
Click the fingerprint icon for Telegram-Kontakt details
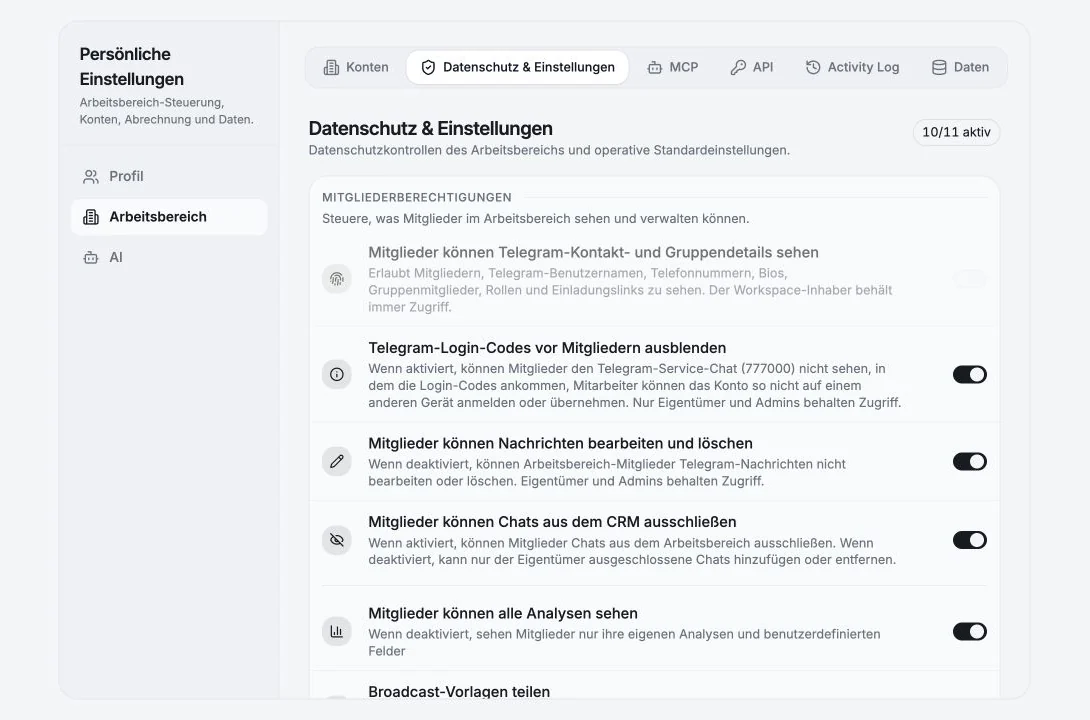pyautogui.click(x=336, y=279)
